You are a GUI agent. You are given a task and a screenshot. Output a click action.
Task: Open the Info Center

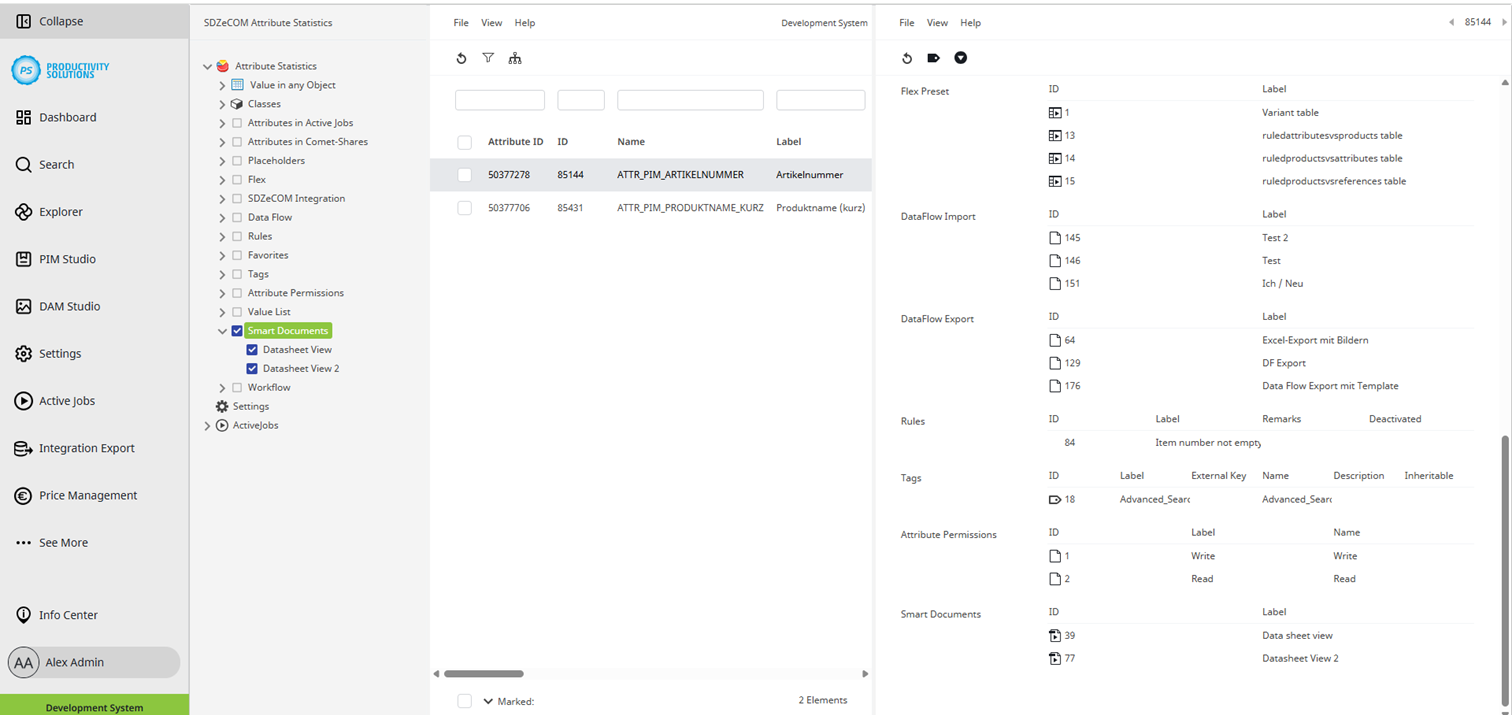tap(68, 615)
